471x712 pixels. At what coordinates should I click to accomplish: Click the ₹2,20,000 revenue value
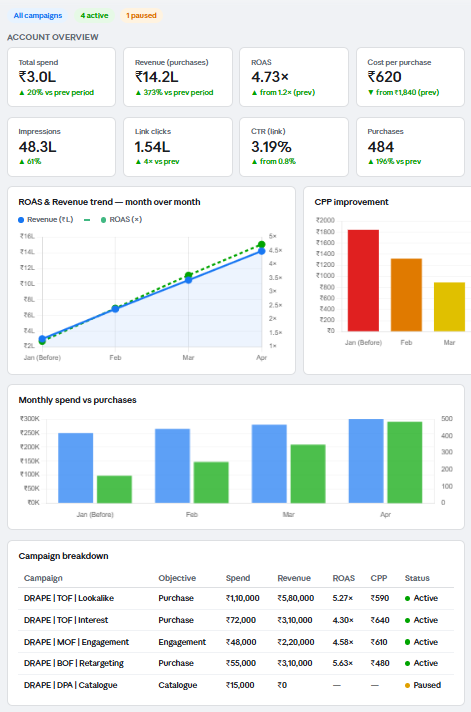click(x=296, y=642)
